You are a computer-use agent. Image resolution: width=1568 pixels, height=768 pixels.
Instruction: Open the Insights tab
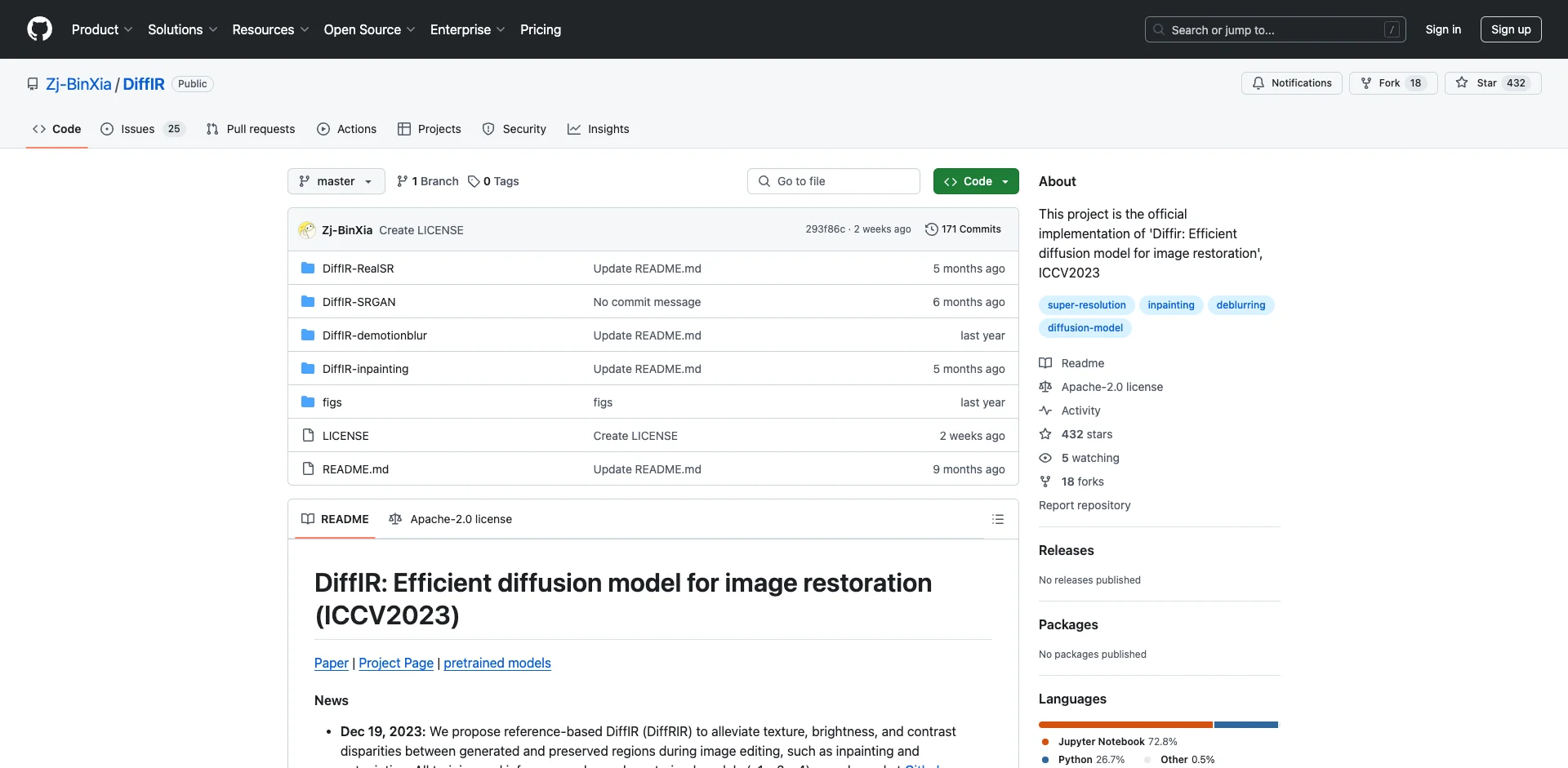(x=599, y=129)
